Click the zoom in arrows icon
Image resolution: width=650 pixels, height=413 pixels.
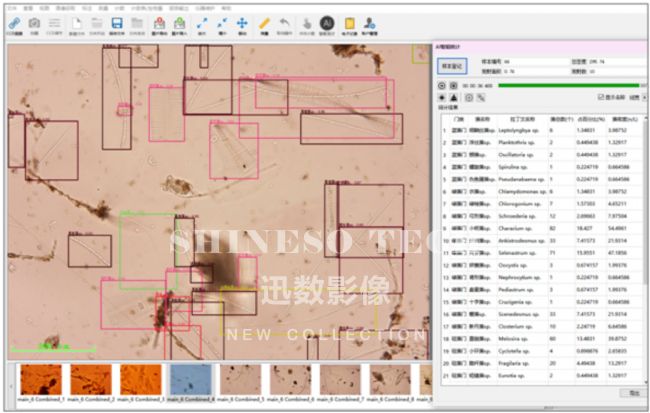tap(202, 23)
